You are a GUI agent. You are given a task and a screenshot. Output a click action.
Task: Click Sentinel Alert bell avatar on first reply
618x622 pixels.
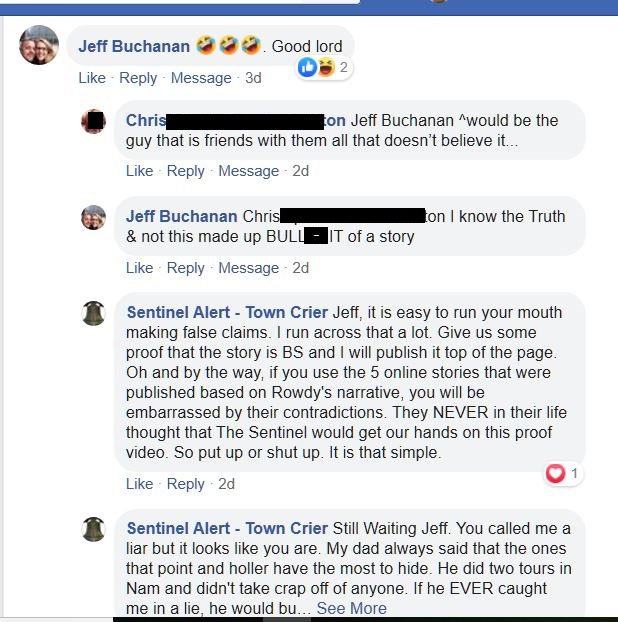click(93, 313)
